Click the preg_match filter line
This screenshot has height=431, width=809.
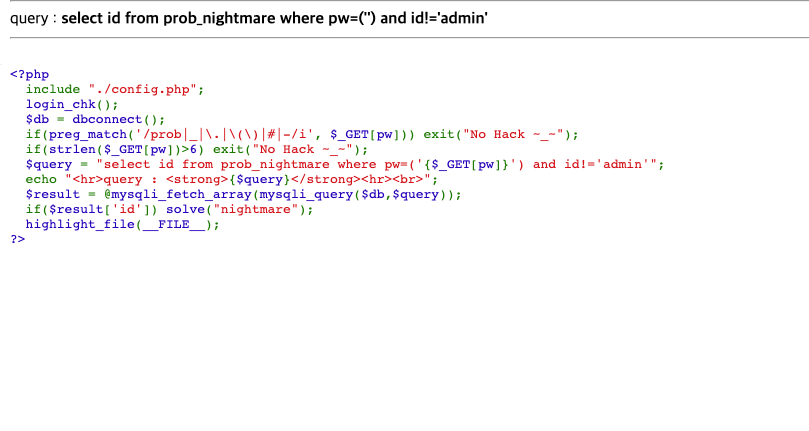click(302, 134)
